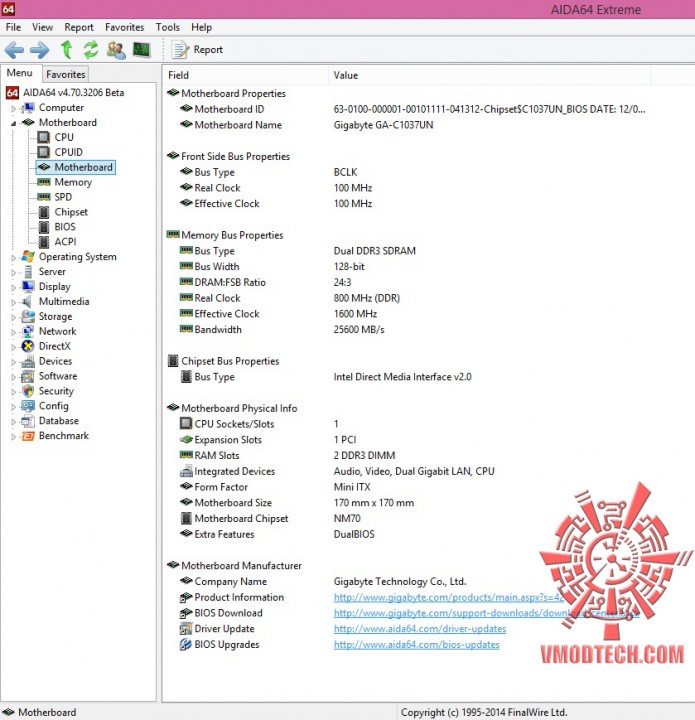
Task: Expand the Display node
Action: tap(13, 287)
